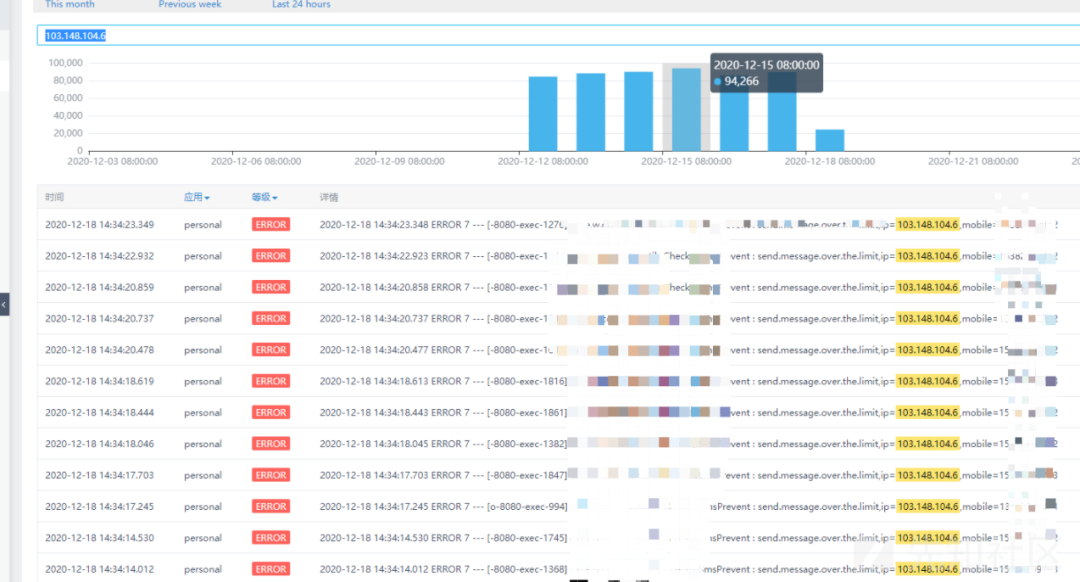Open the 应用 column filter dropdown
This screenshot has height=582, width=1080.
(x=196, y=197)
